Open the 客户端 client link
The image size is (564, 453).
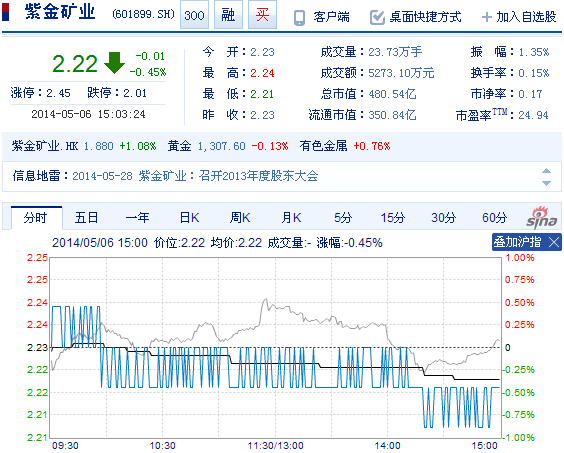point(331,17)
